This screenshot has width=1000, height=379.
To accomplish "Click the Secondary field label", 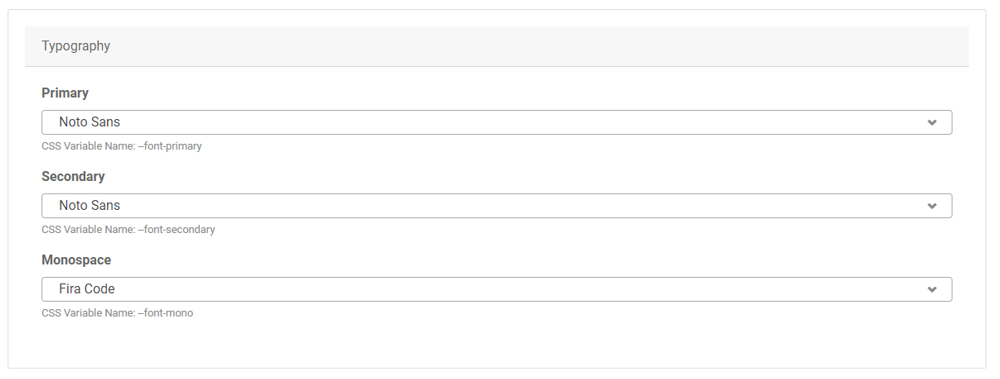I will (73, 176).
